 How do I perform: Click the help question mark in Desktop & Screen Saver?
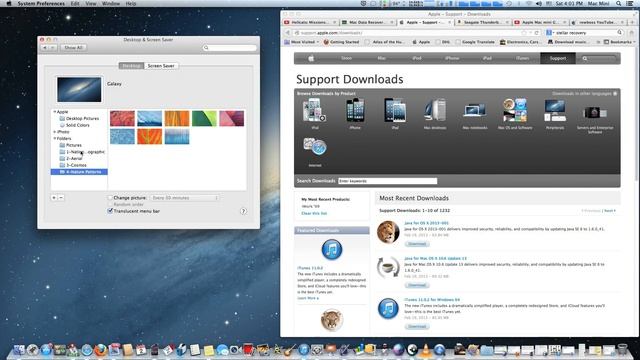click(243, 211)
